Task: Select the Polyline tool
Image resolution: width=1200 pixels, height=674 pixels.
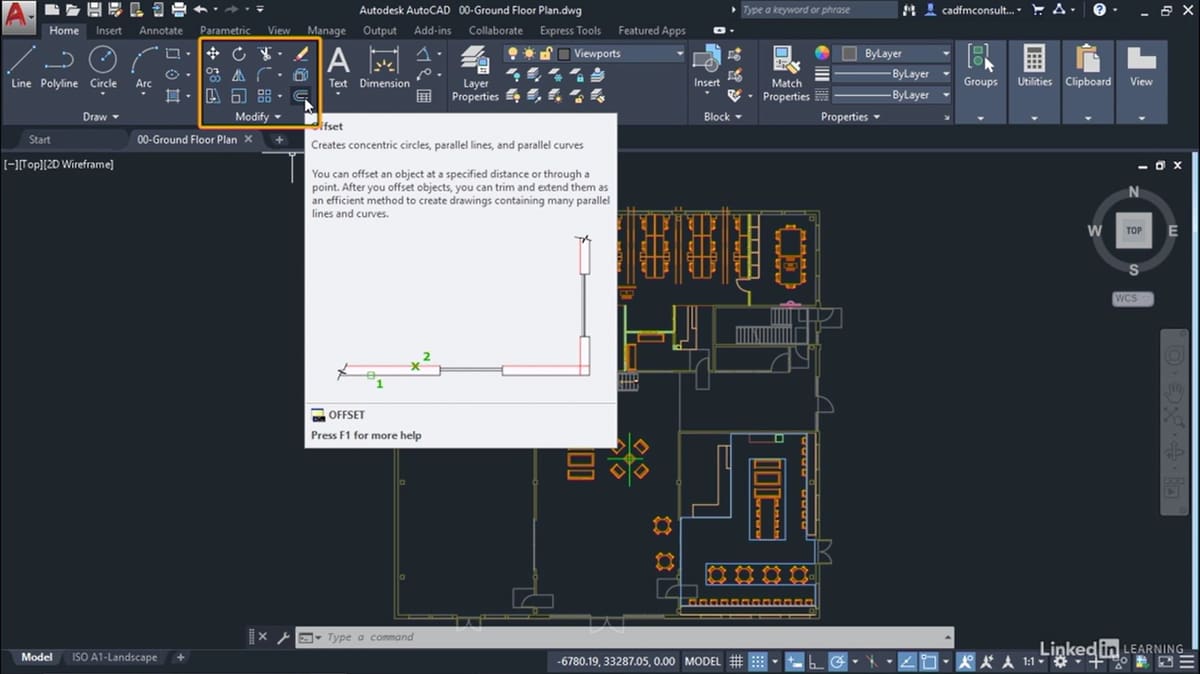Action: [x=59, y=67]
